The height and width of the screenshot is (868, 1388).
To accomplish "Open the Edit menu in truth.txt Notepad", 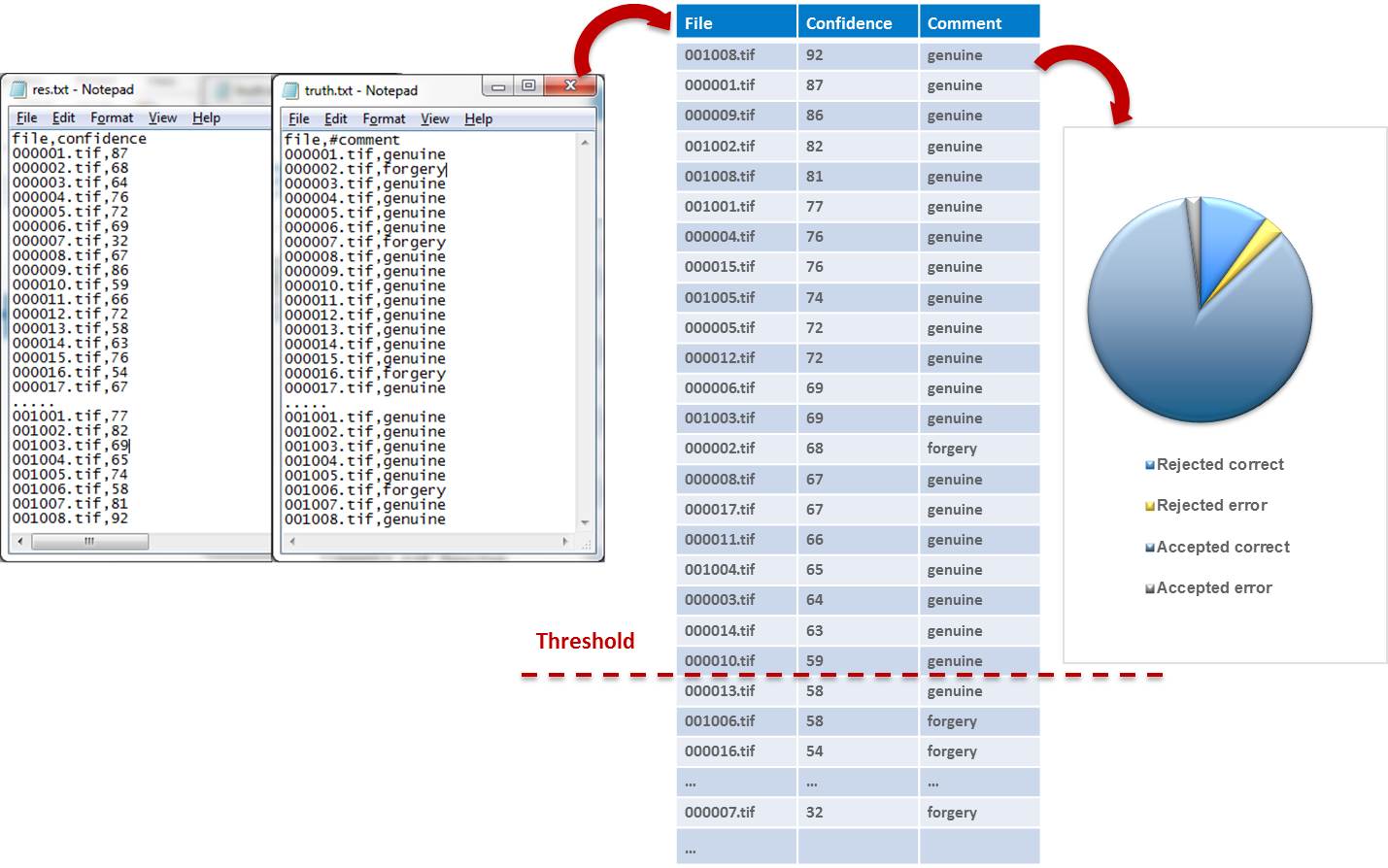I will [x=335, y=118].
